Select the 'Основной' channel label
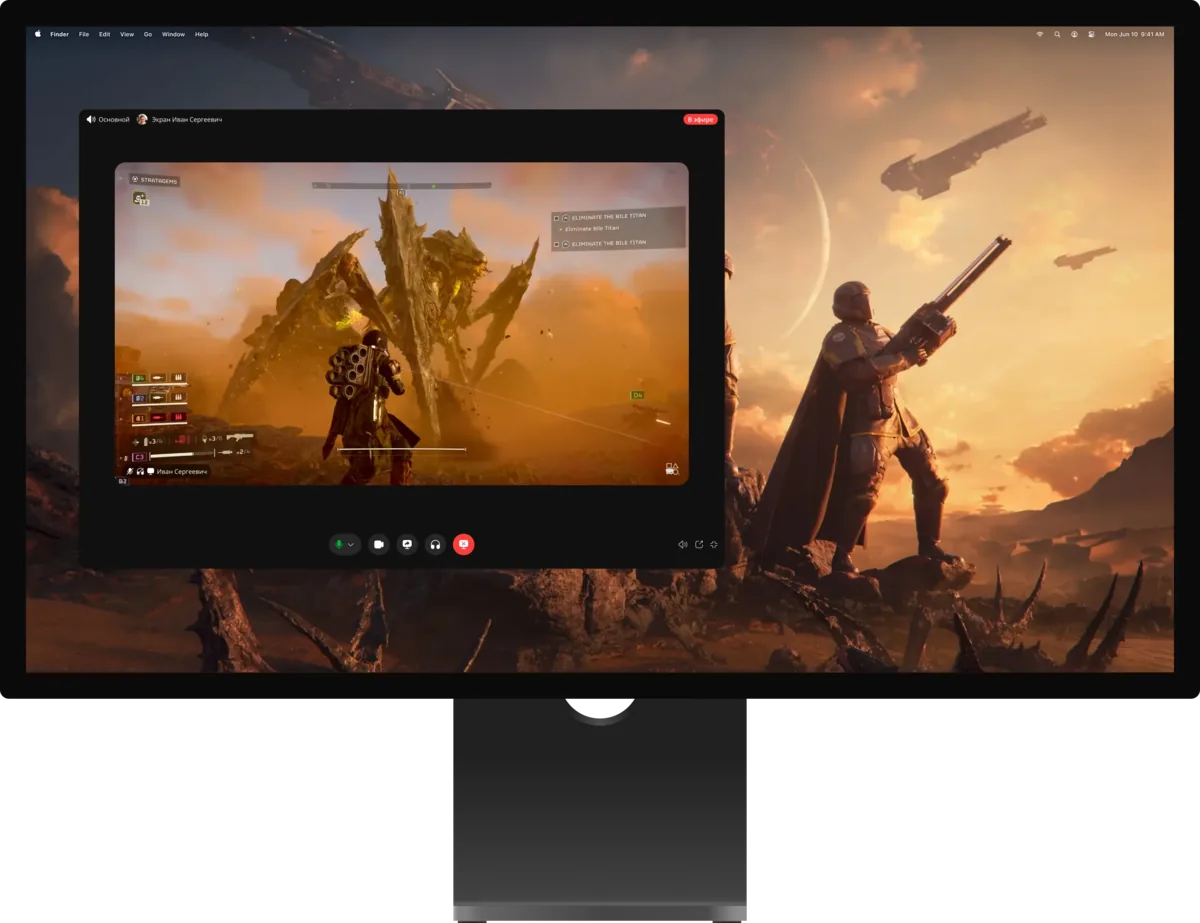The height and width of the screenshot is (923, 1200). point(114,119)
